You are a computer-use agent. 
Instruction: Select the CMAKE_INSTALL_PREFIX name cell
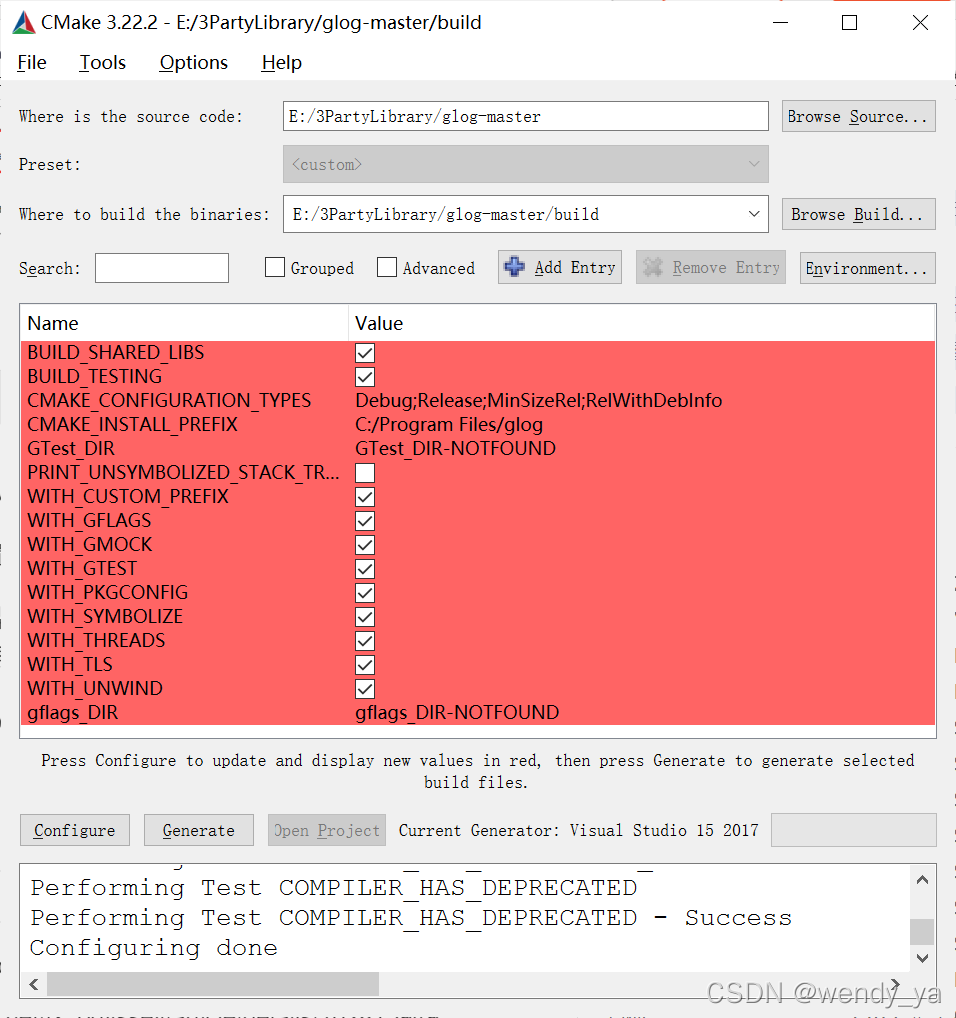pyautogui.click(x=132, y=425)
